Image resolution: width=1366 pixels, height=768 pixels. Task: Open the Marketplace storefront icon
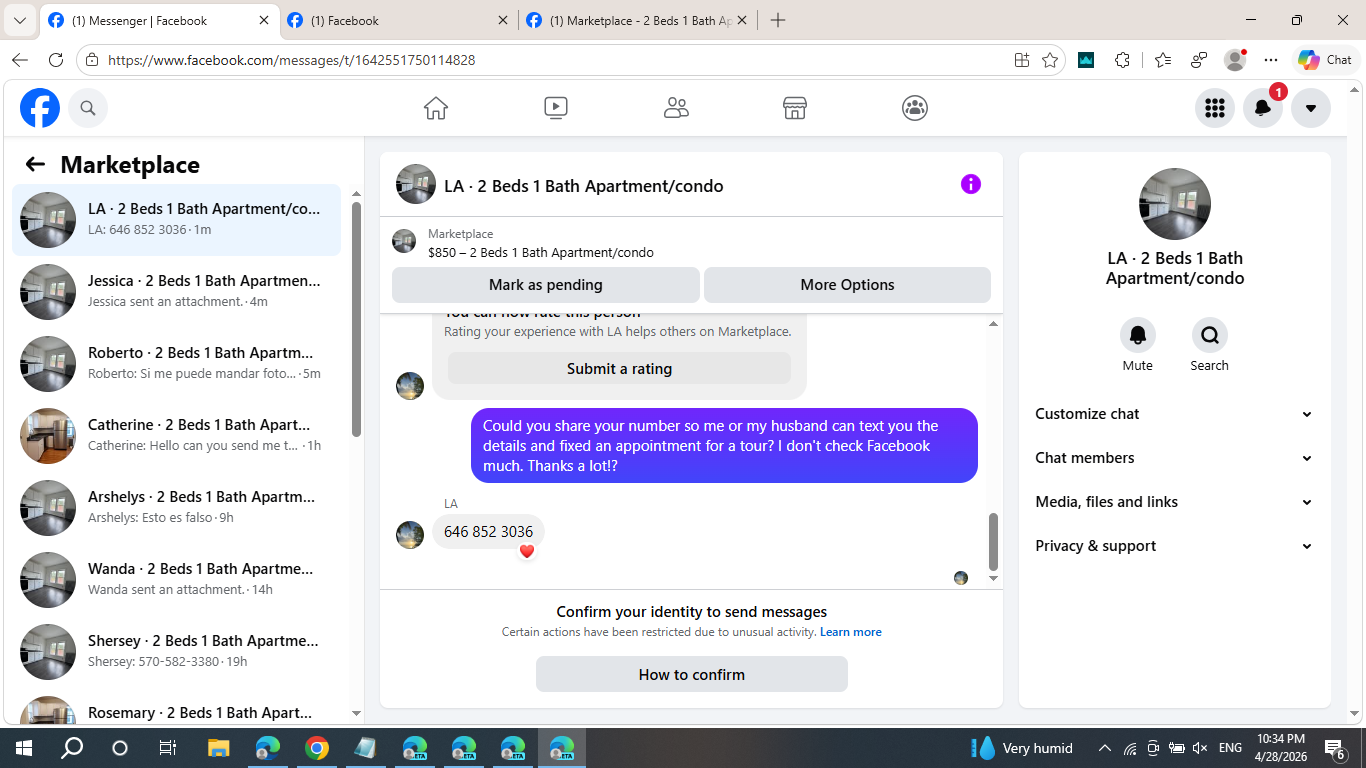(795, 108)
